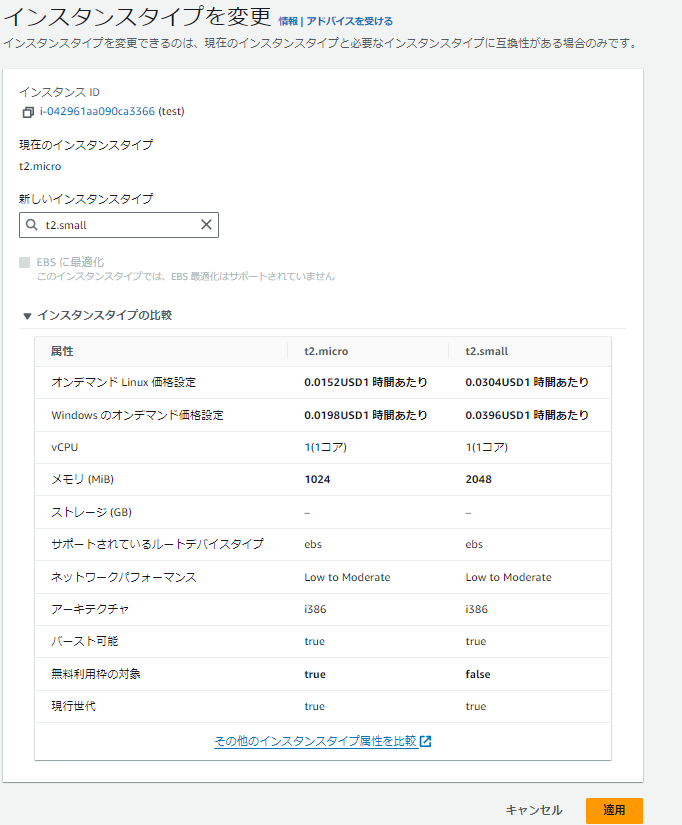Click the インスタンスタイプを変更 page heading
682x825 pixels.
(x=137, y=16)
